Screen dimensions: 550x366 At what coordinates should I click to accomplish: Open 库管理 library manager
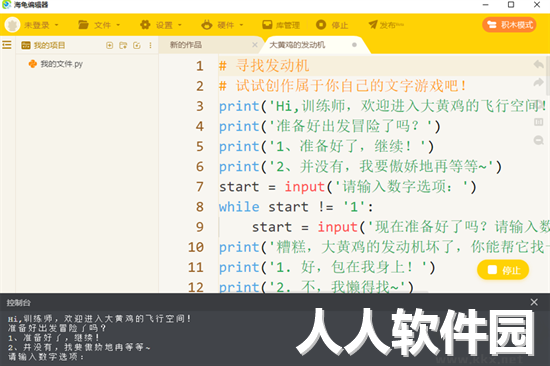[x=281, y=25]
